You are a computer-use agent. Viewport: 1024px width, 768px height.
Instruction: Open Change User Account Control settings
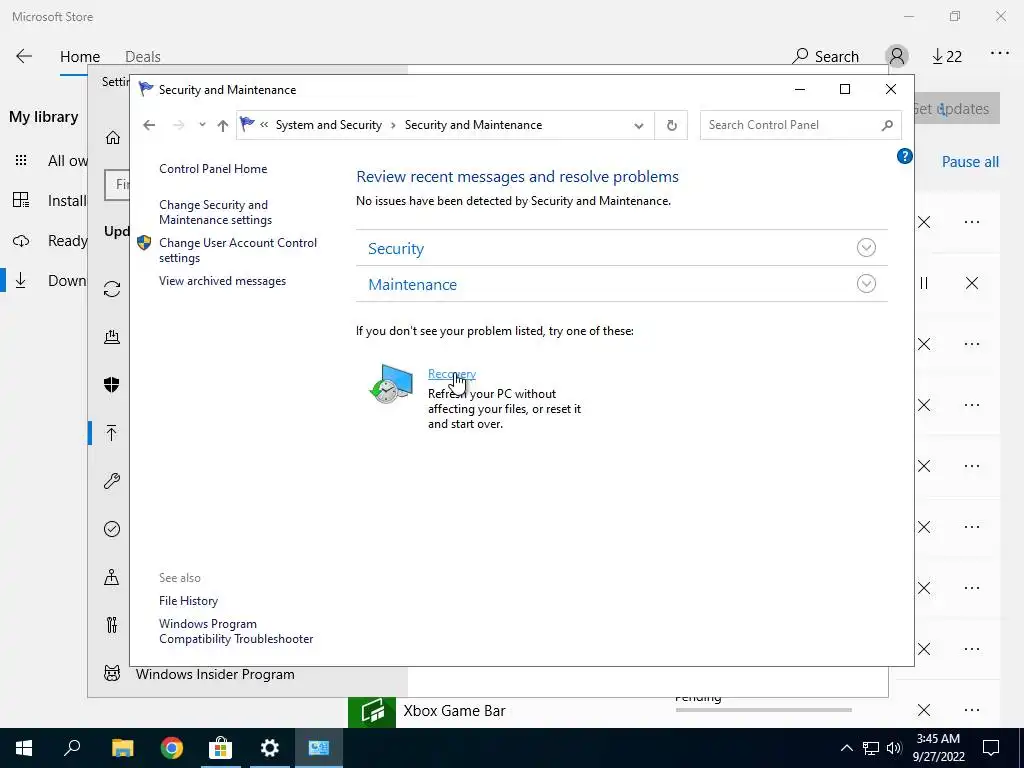coord(238,250)
